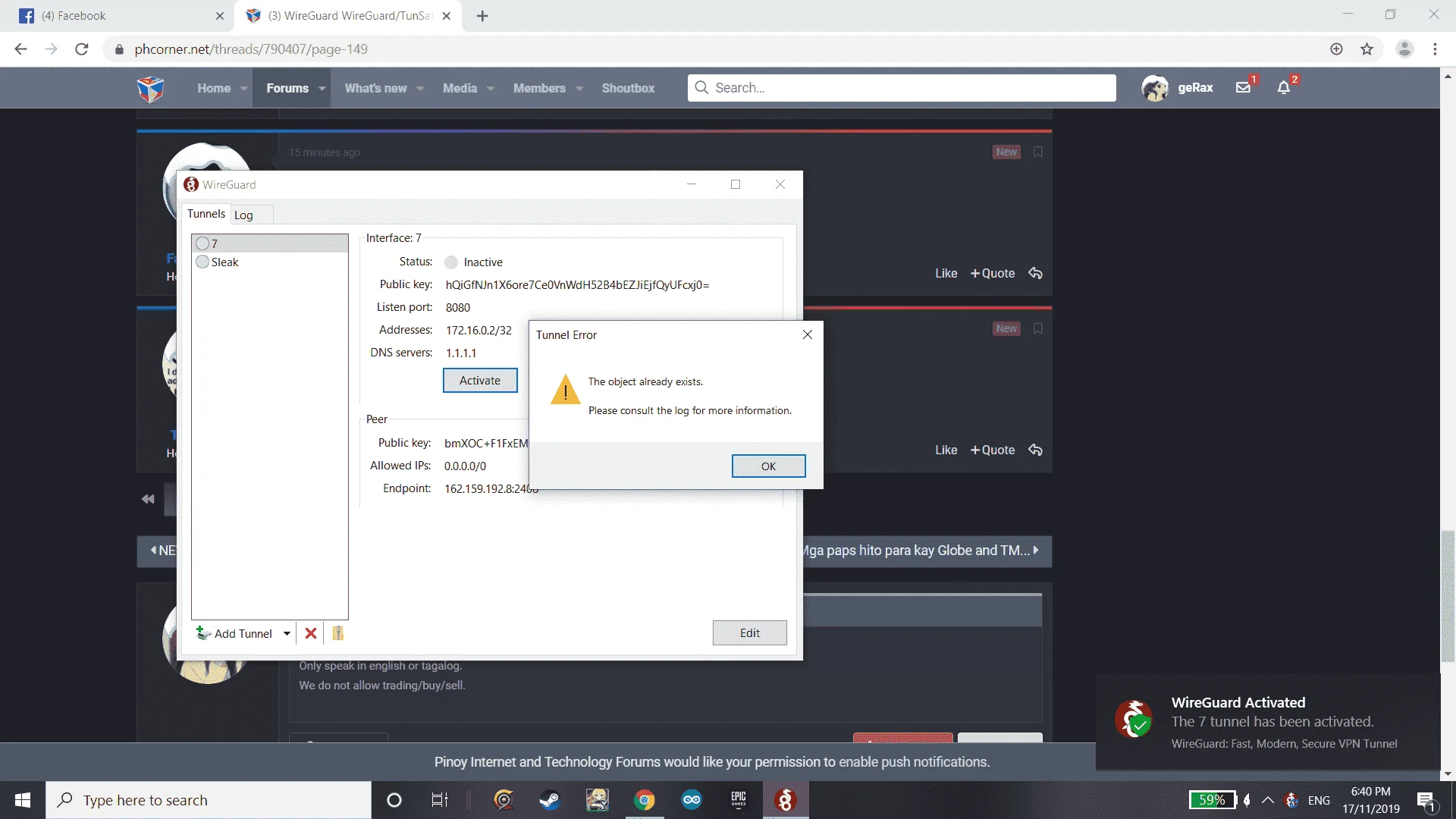
Task: Open geRax user profile menu
Action: [1178, 88]
